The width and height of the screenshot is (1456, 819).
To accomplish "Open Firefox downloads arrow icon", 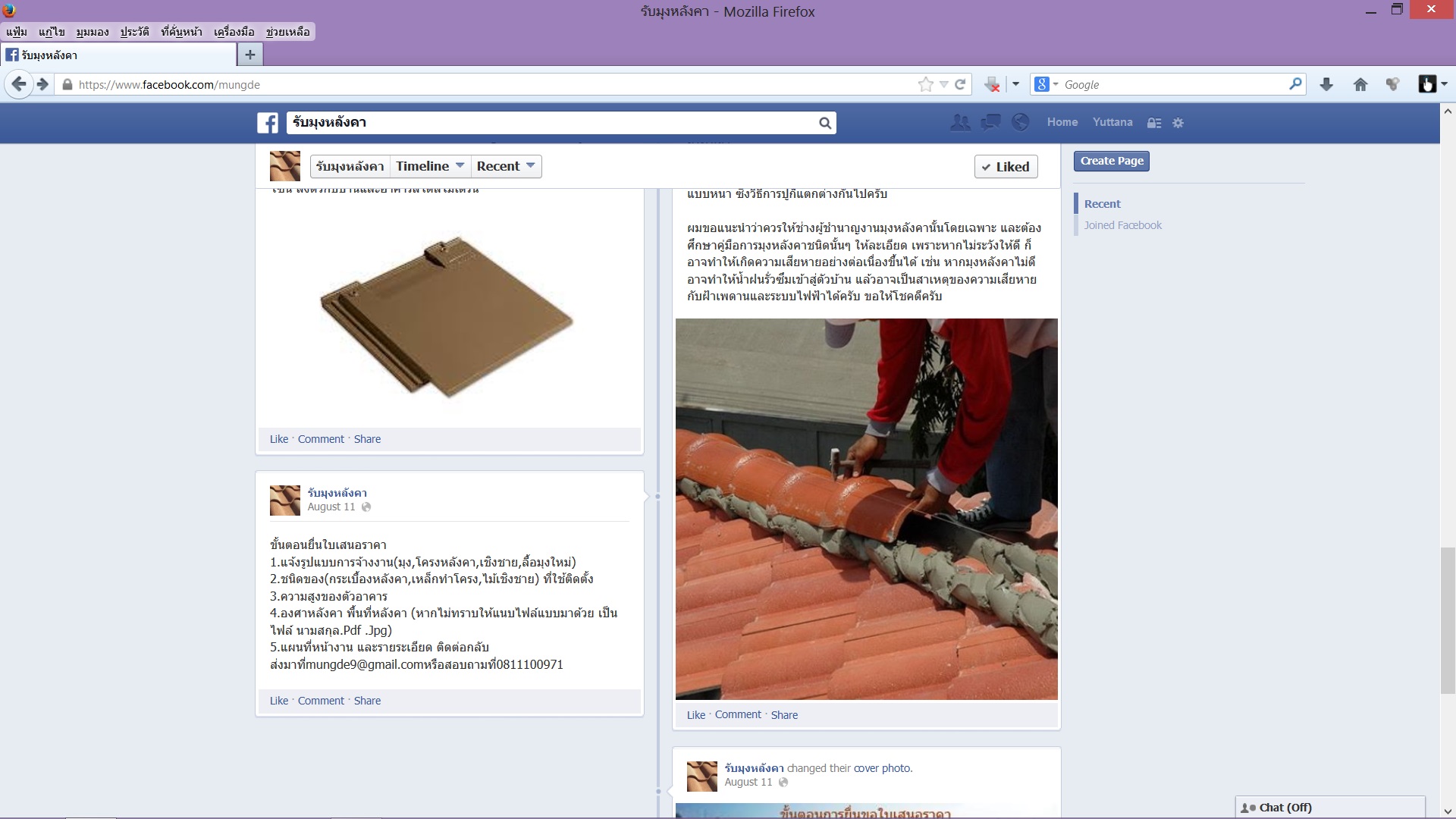I will [x=1326, y=85].
